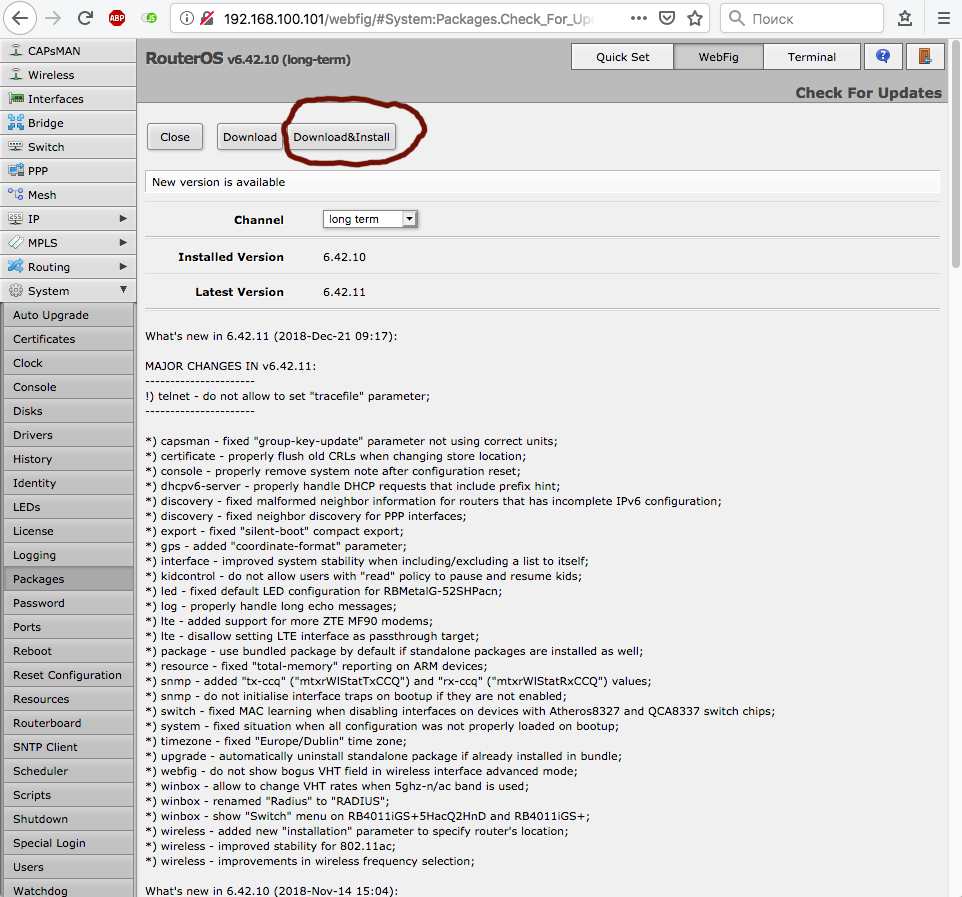
Task: Open License in System menu
Action: click(68, 531)
